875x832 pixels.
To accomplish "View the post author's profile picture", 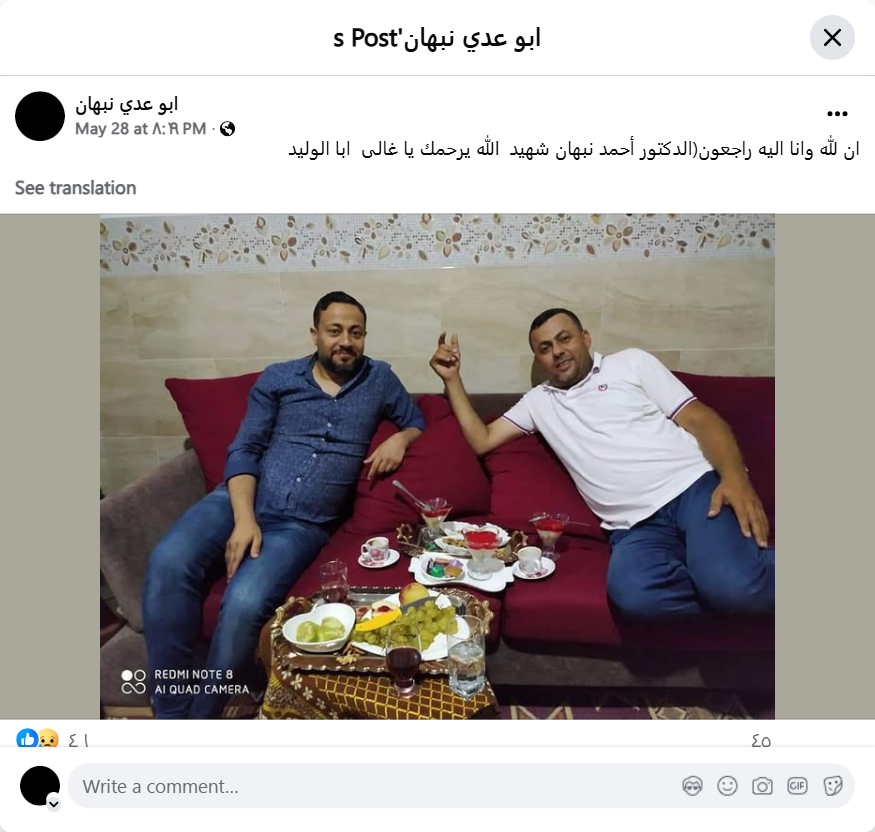I will (40, 116).
